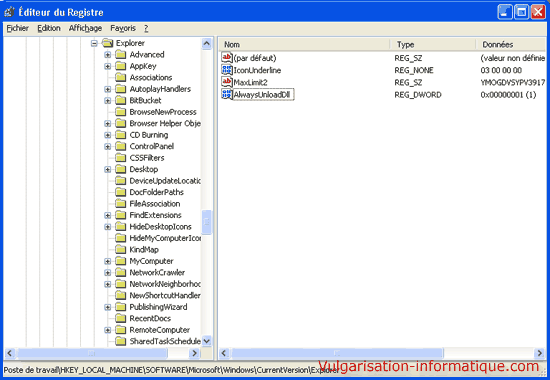Click the ControlPanel folder icon
Screen dimensions: 550x380
pyautogui.click(x=121, y=146)
